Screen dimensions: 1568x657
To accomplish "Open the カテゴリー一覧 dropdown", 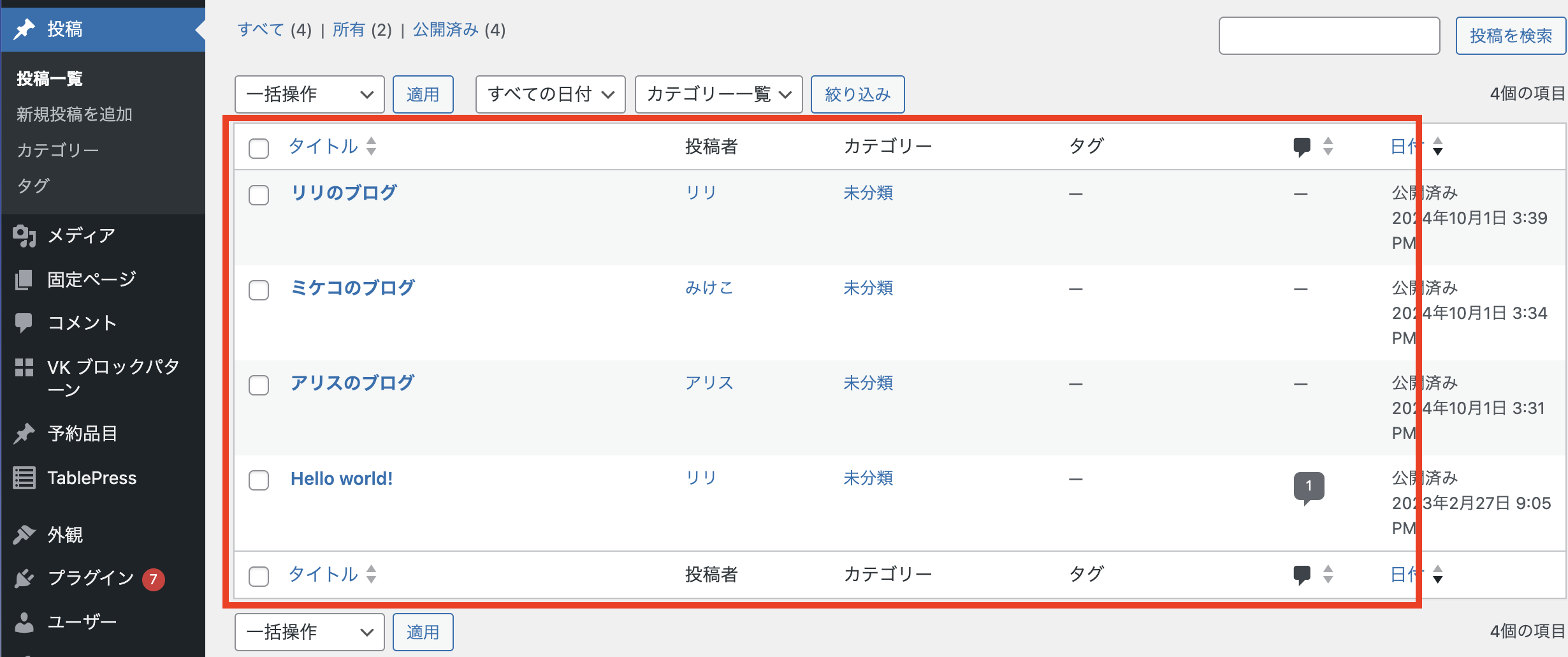I will pos(718,94).
